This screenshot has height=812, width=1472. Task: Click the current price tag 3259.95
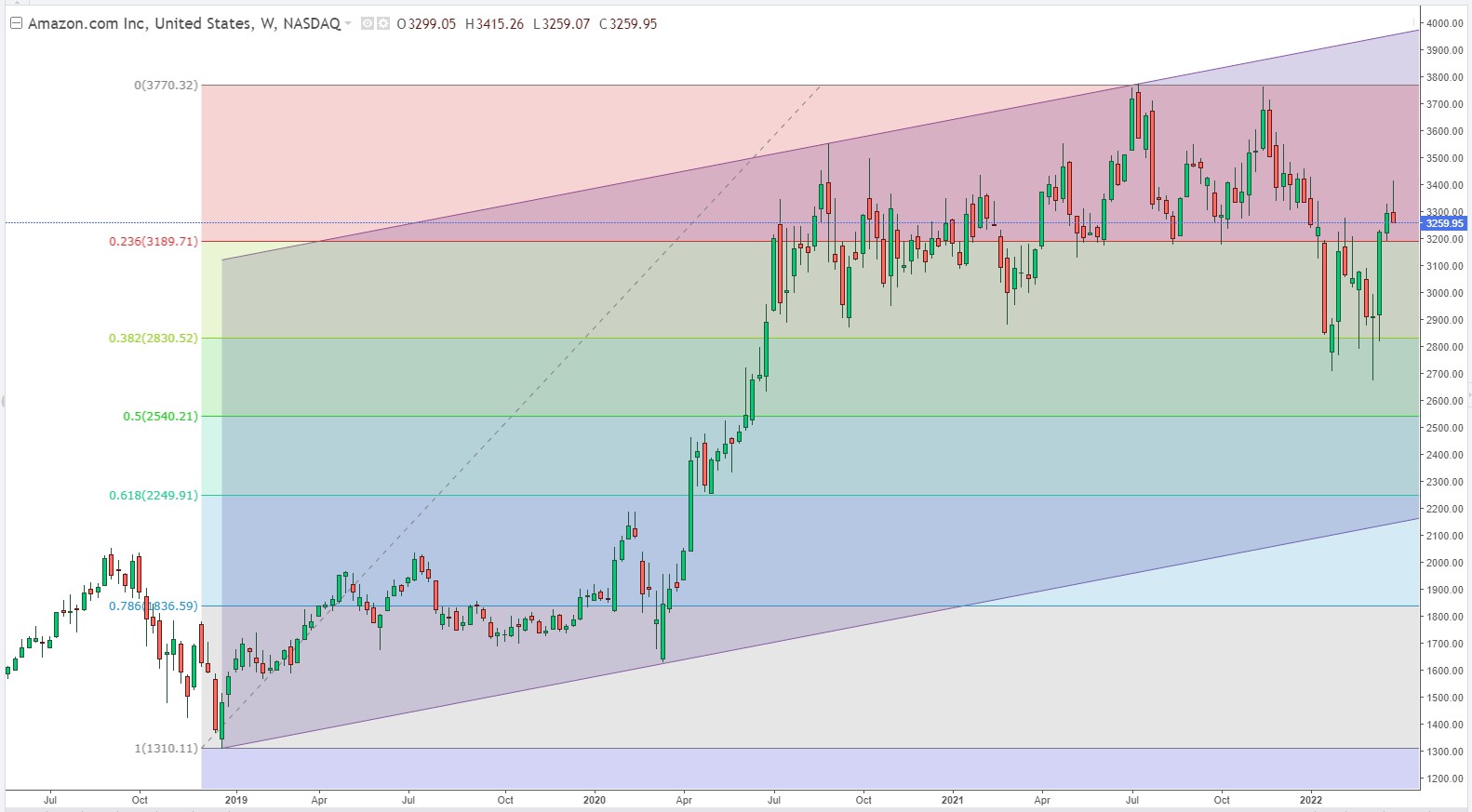point(1444,223)
